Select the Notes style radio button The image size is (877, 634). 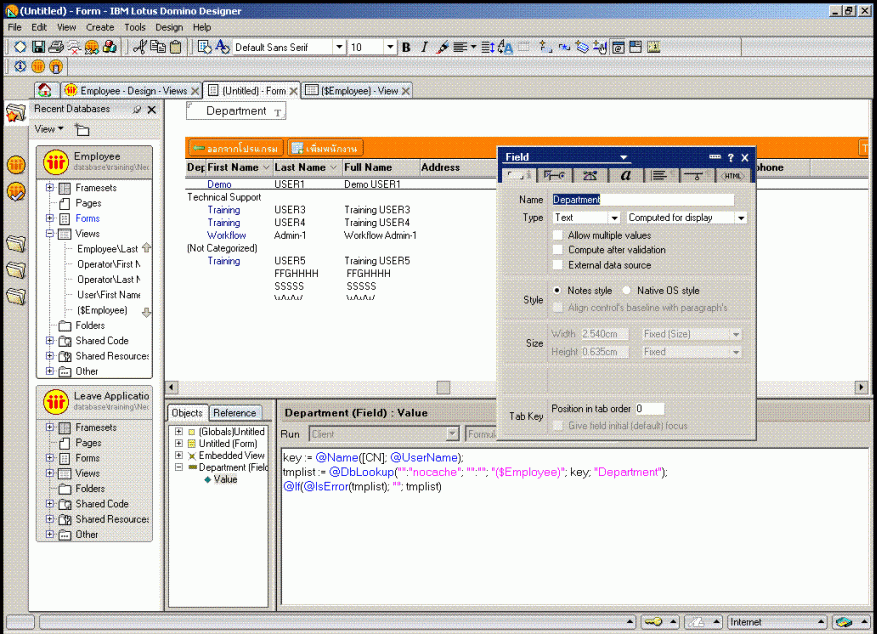[557, 291]
